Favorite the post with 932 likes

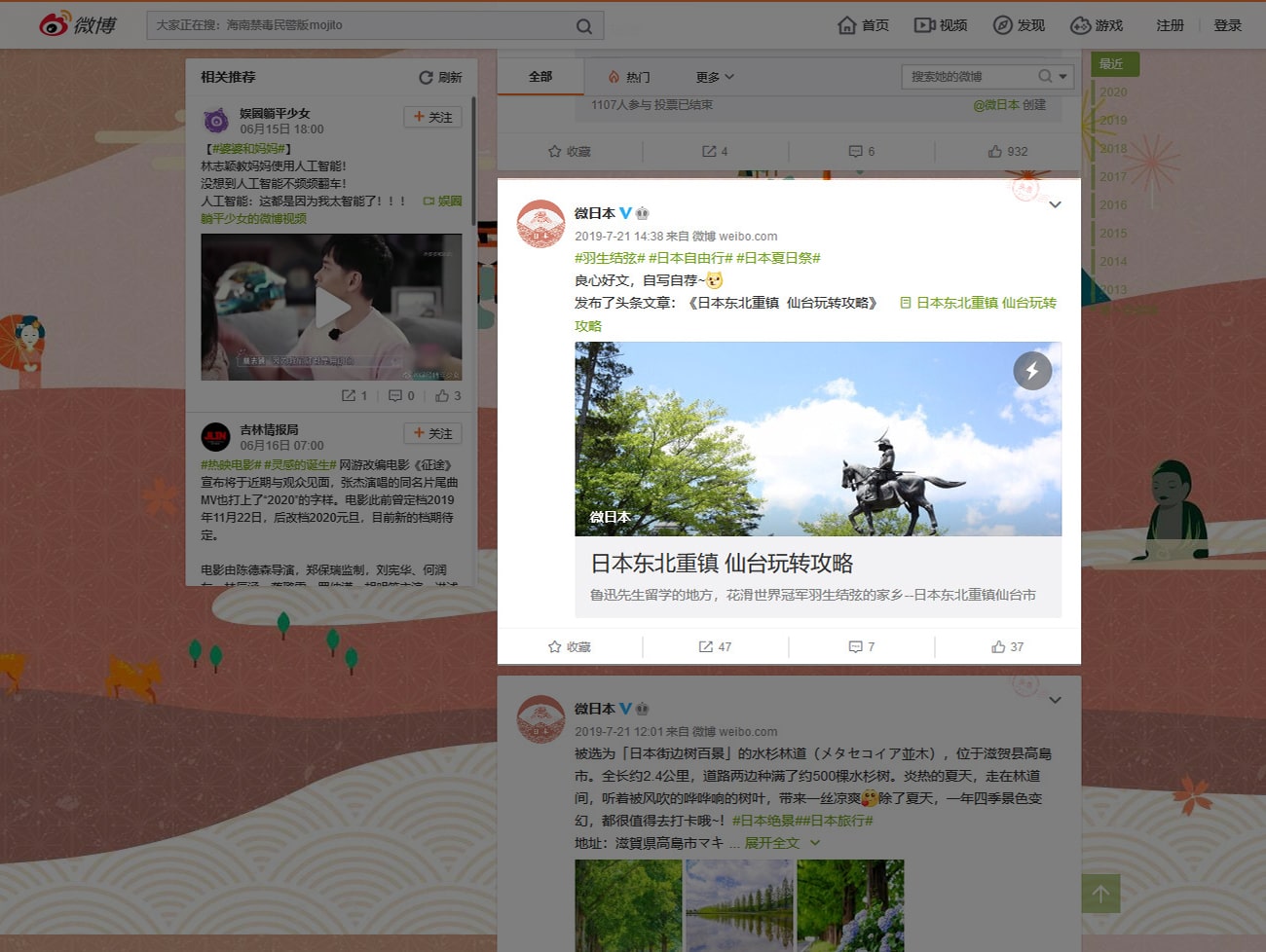[570, 151]
